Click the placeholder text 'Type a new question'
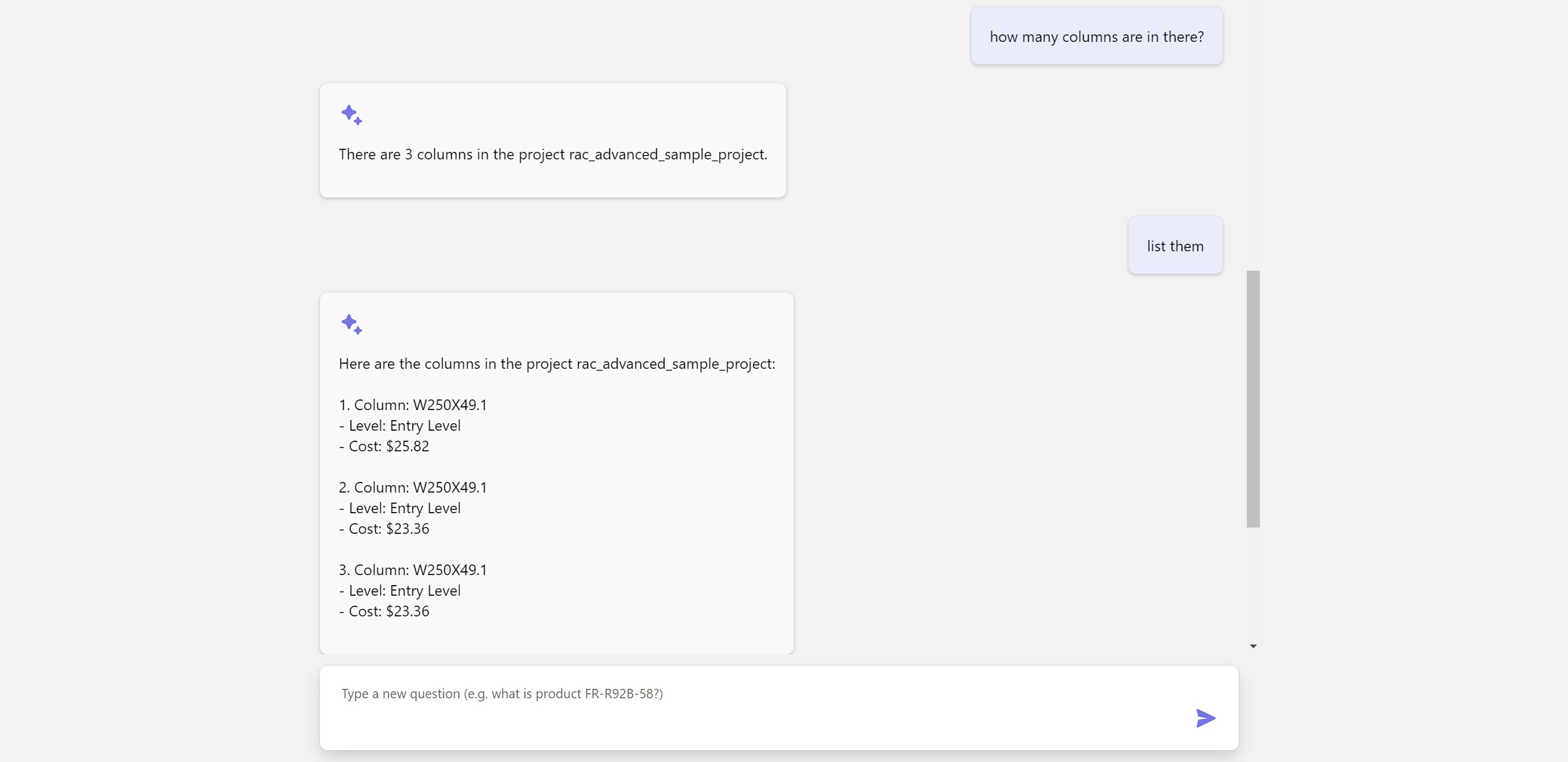 (x=502, y=693)
